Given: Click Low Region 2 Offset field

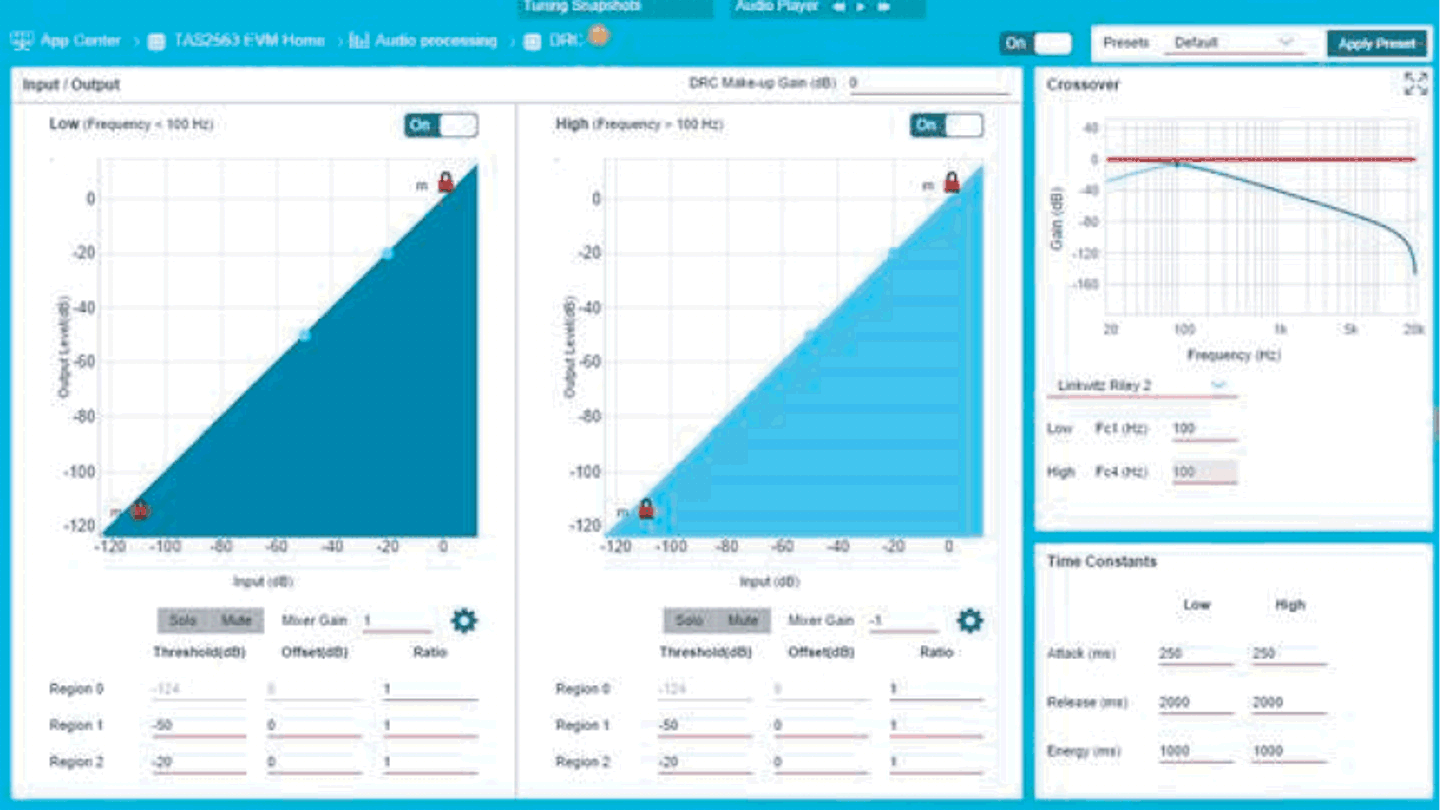Looking at the screenshot, I should 314,763.
